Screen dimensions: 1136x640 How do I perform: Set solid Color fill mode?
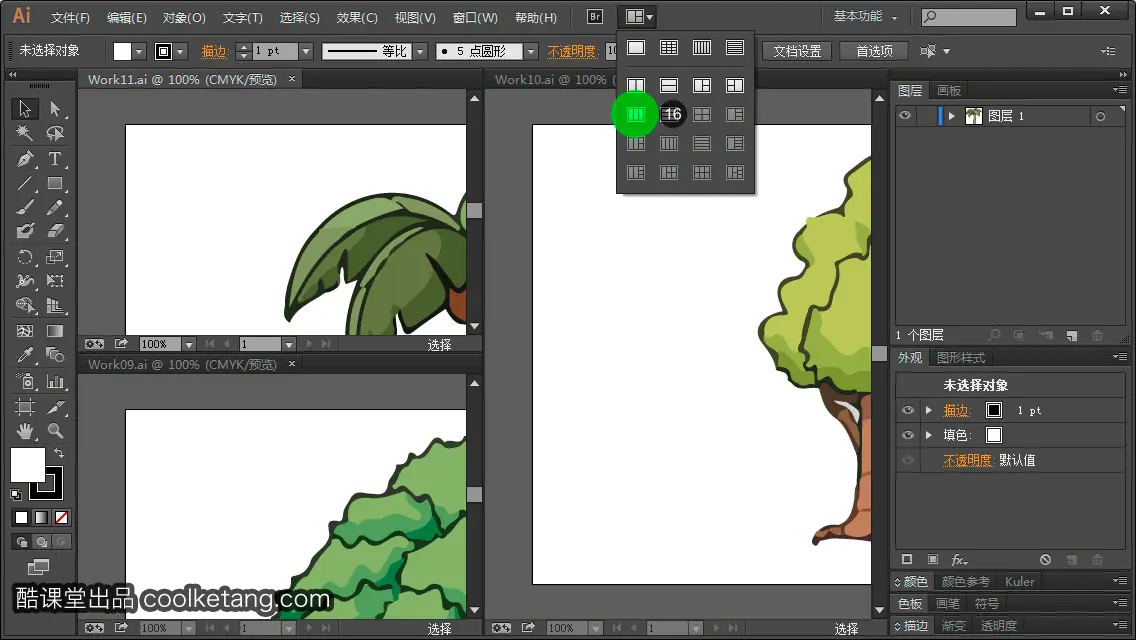coord(21,518)
